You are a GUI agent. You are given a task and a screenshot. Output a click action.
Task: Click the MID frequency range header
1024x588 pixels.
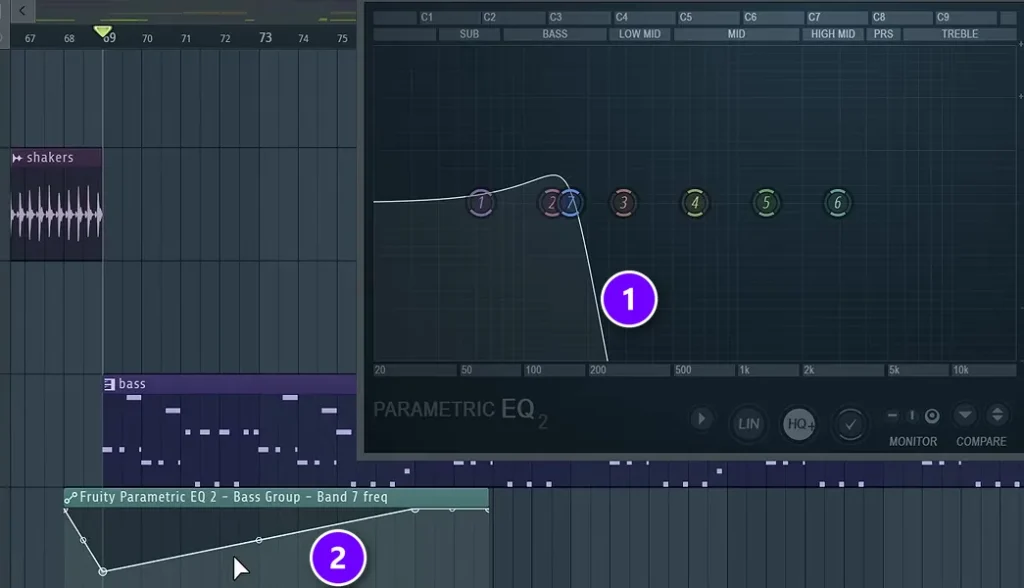(x=736, y=34)
